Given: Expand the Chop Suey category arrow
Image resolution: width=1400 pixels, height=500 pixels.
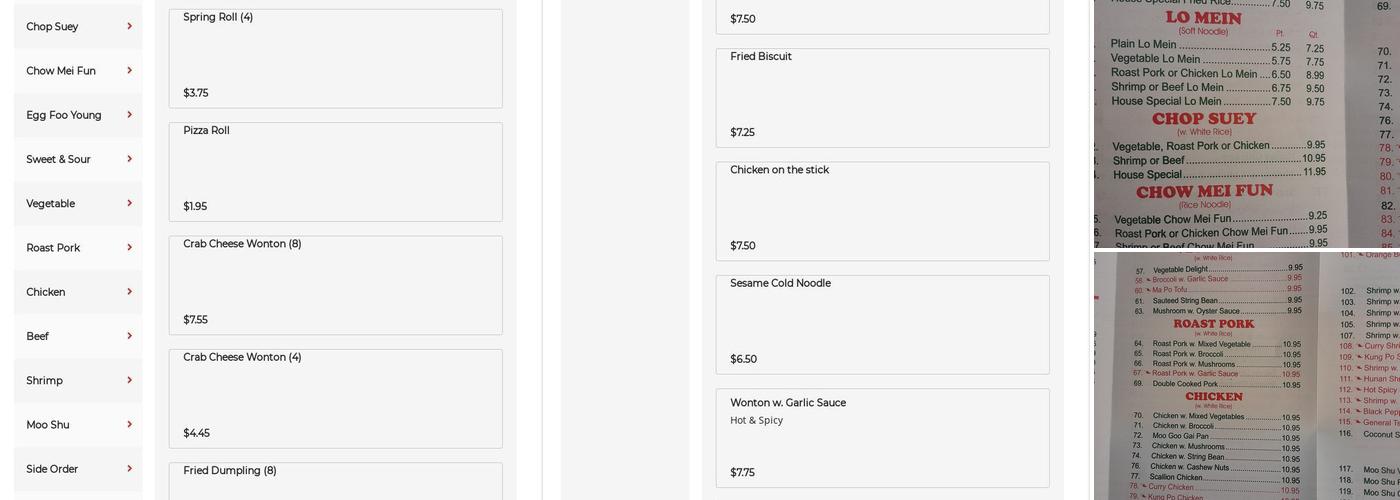Looking at the screenshot, I should pos(129,26).
